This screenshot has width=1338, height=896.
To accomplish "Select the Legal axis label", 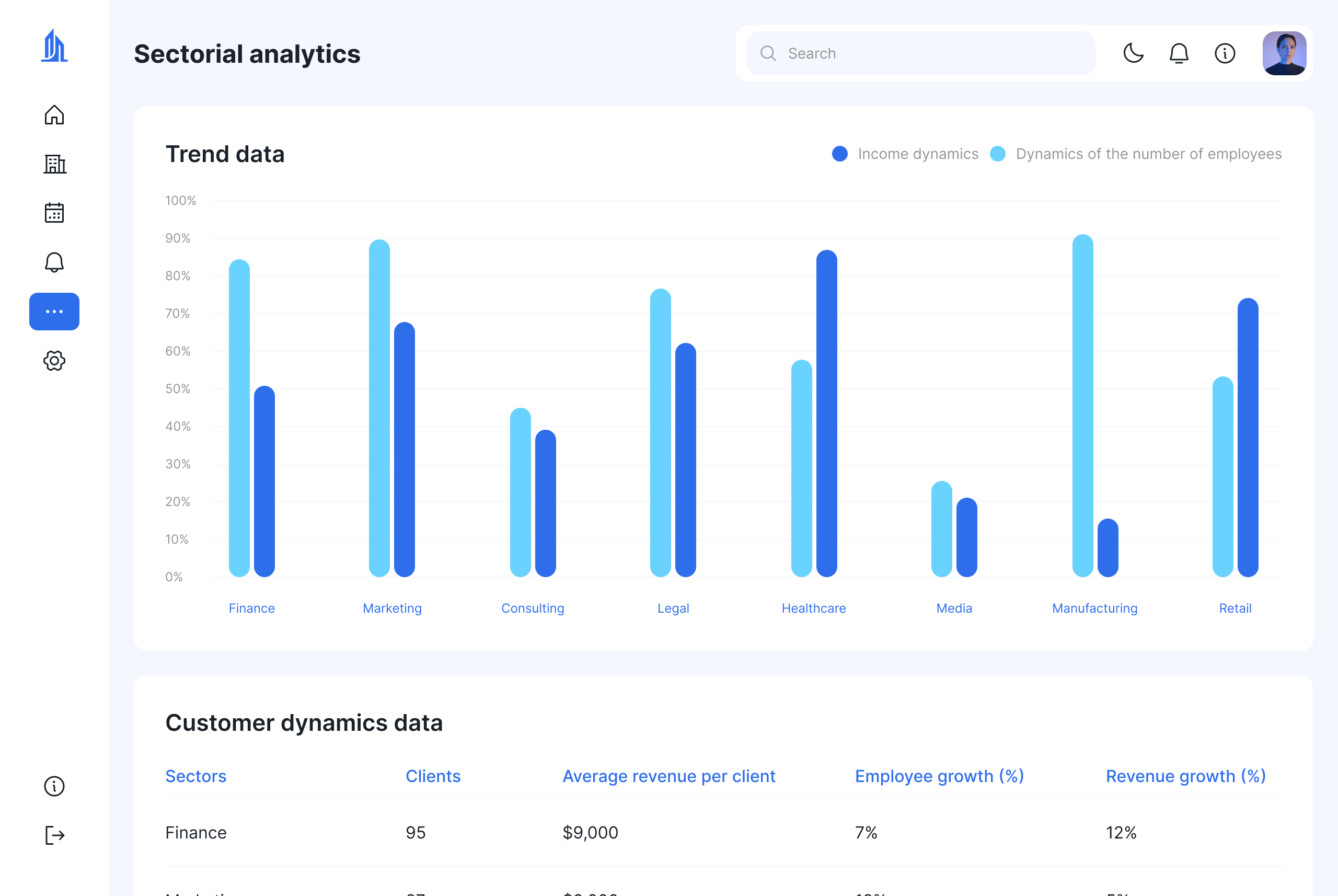I will coord(673,608).
